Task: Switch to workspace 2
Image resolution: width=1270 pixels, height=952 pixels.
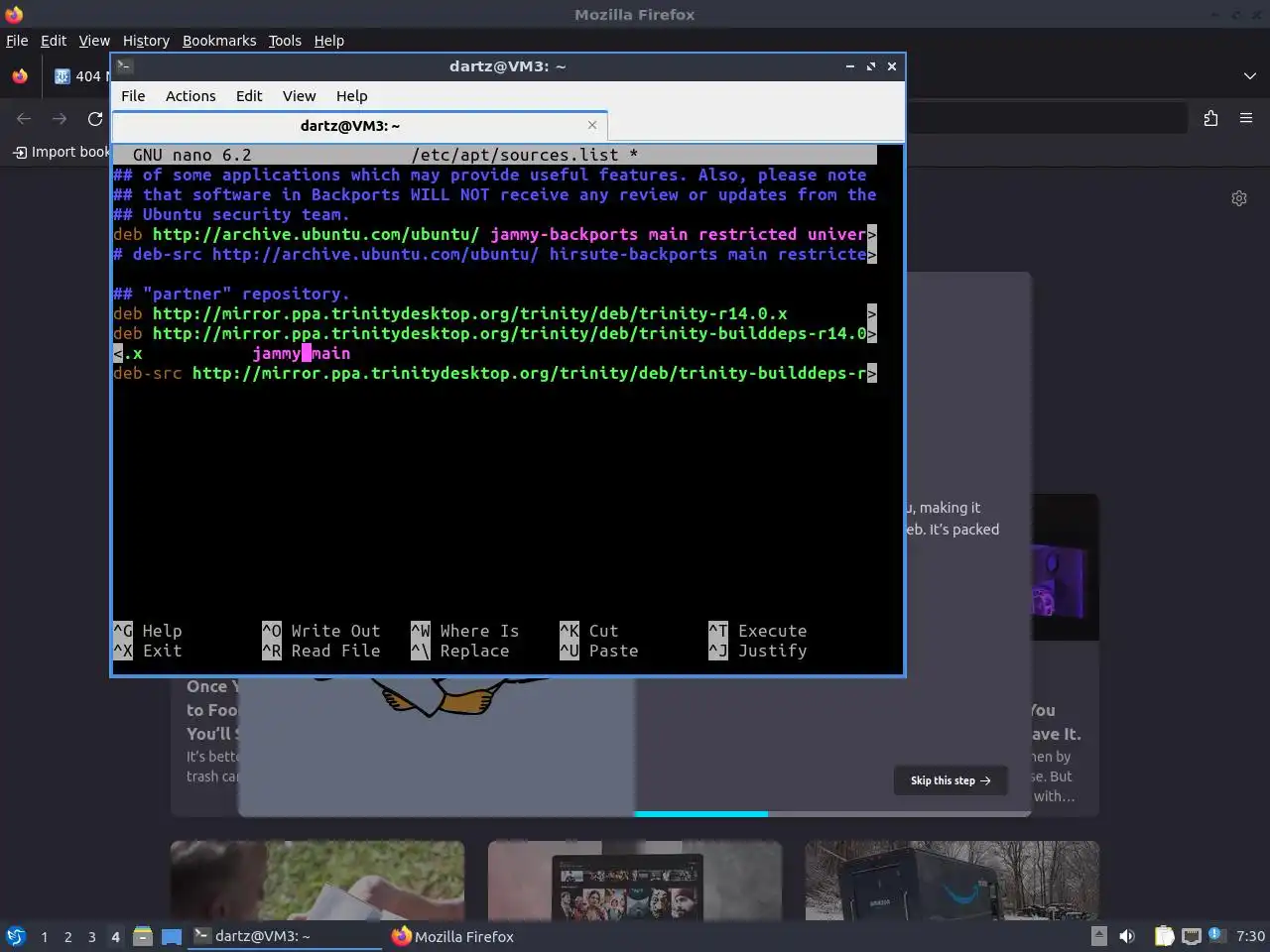Action: [x=67, y=936]
